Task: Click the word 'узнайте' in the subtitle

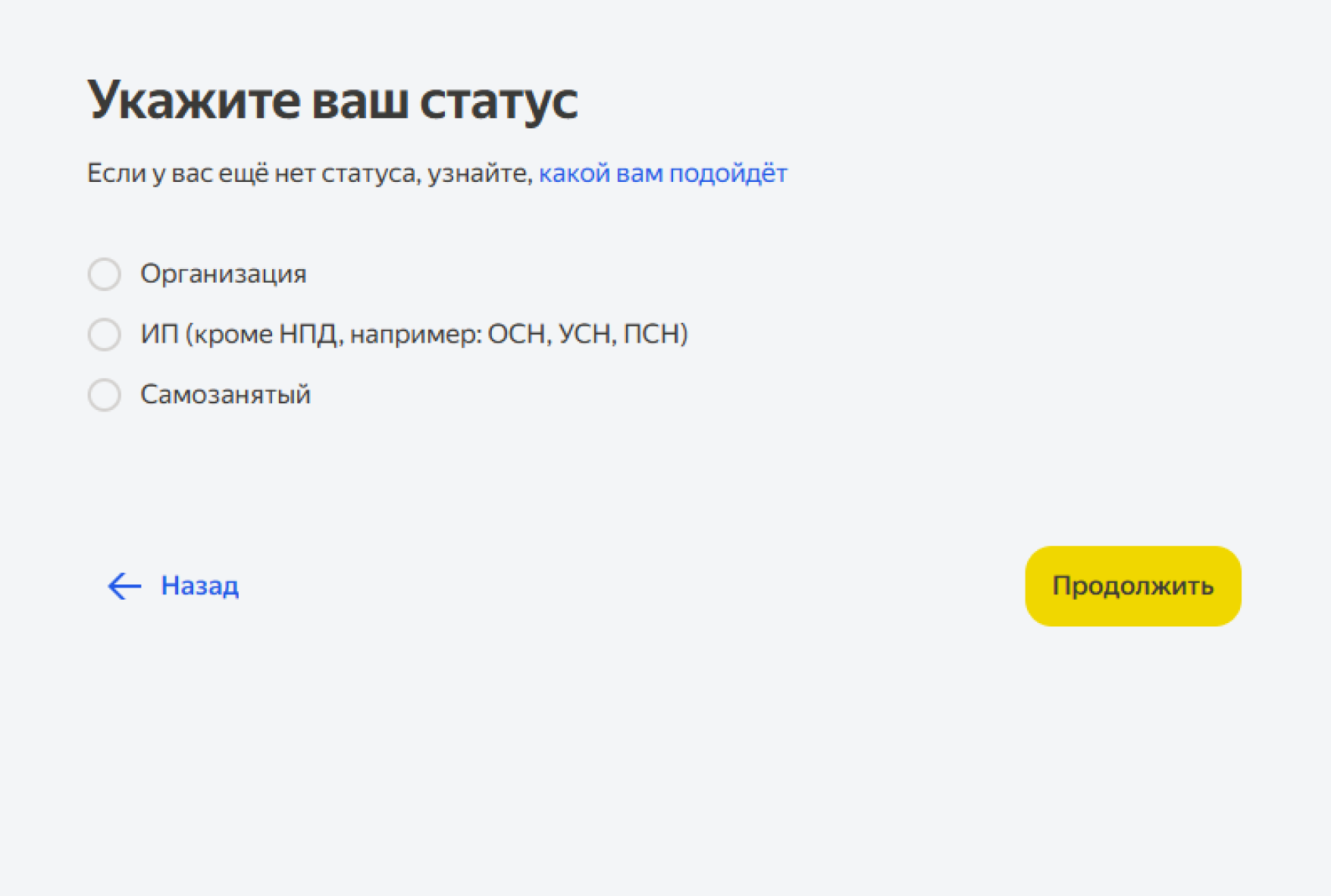Action: 479,174
